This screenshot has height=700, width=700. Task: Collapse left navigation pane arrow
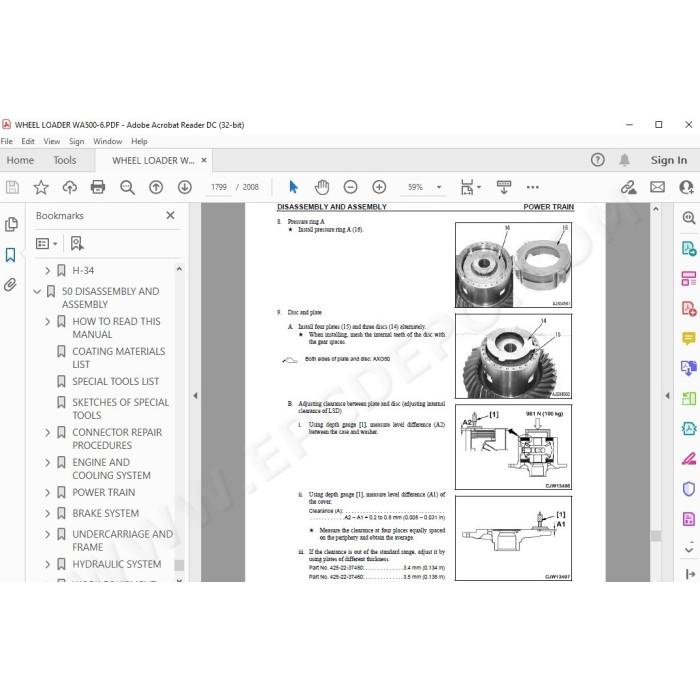coord(195,396)
